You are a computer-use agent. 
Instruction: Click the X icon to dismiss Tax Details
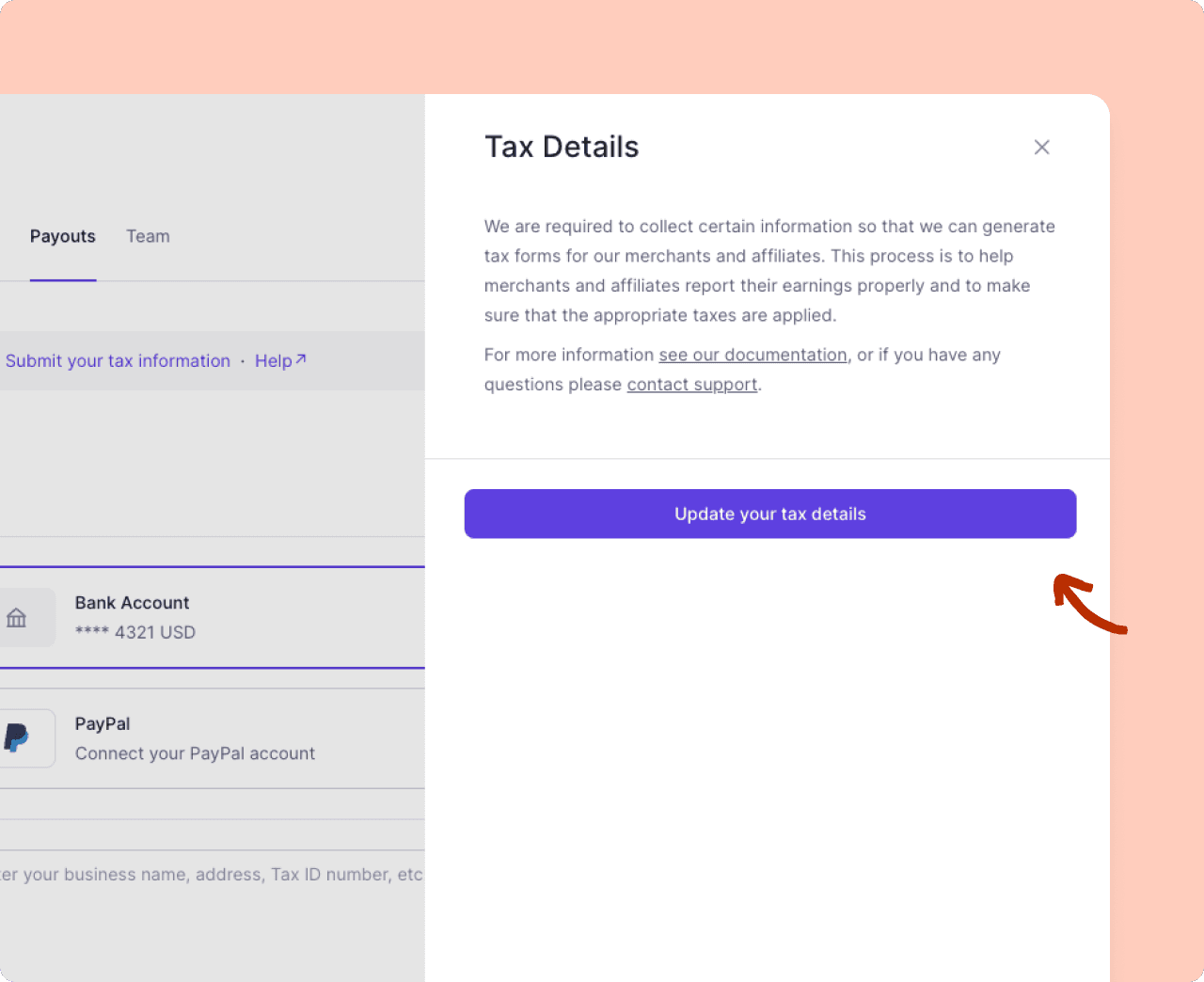[1041, 147]
